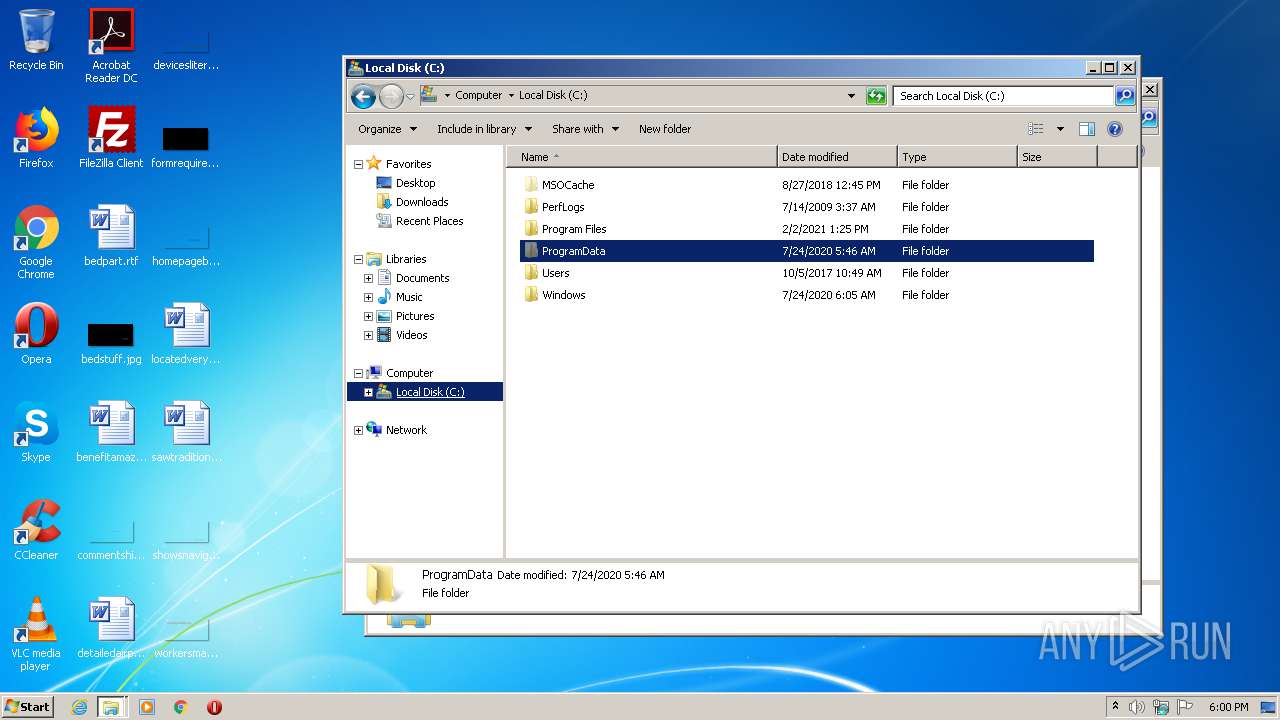Click the Windows Media Player taskbar icon
The width and height of the screenshot is (1280, 720).
[147, 707]
